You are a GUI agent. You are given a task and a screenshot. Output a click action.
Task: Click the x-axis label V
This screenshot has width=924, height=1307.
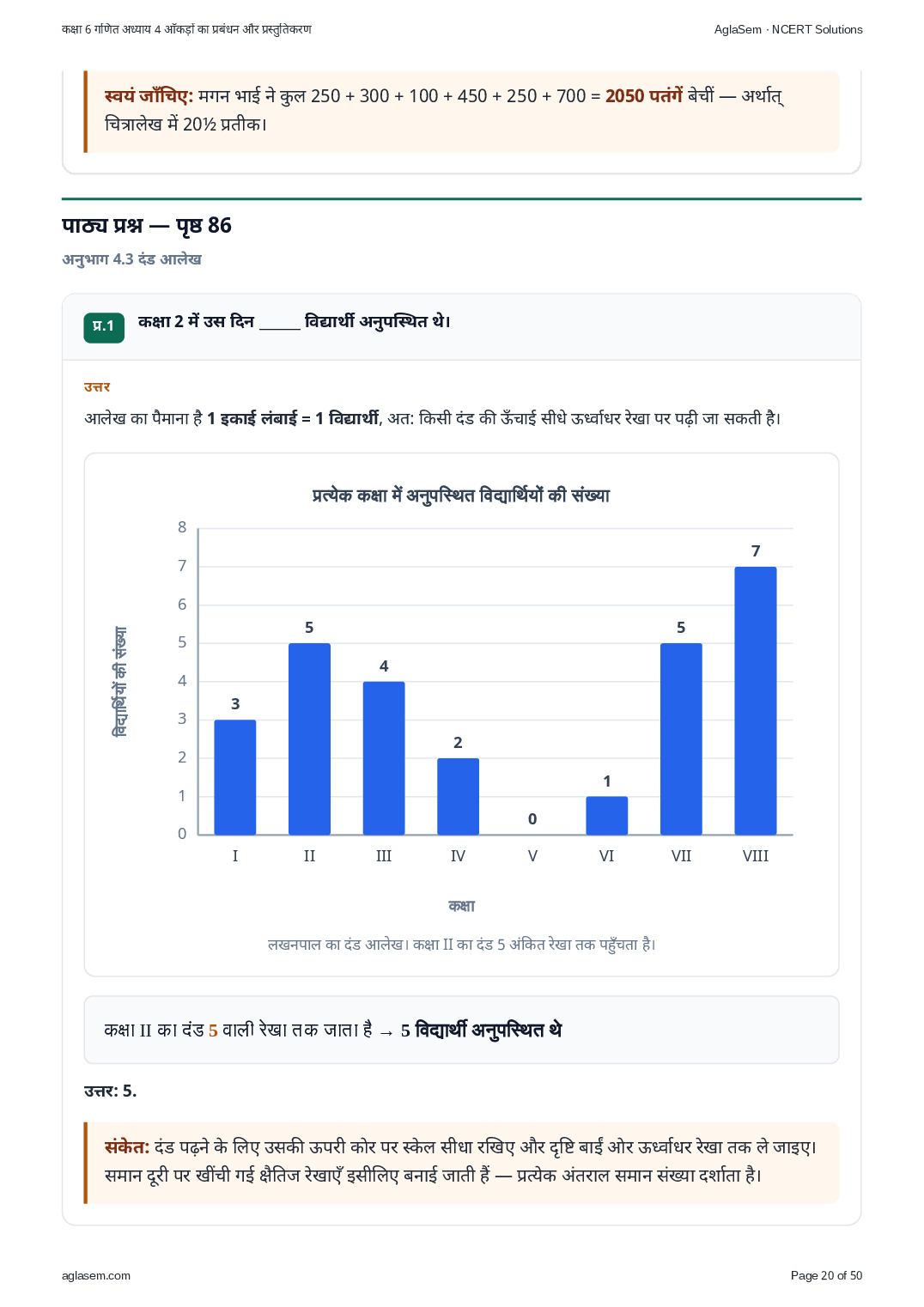(532, 856)
